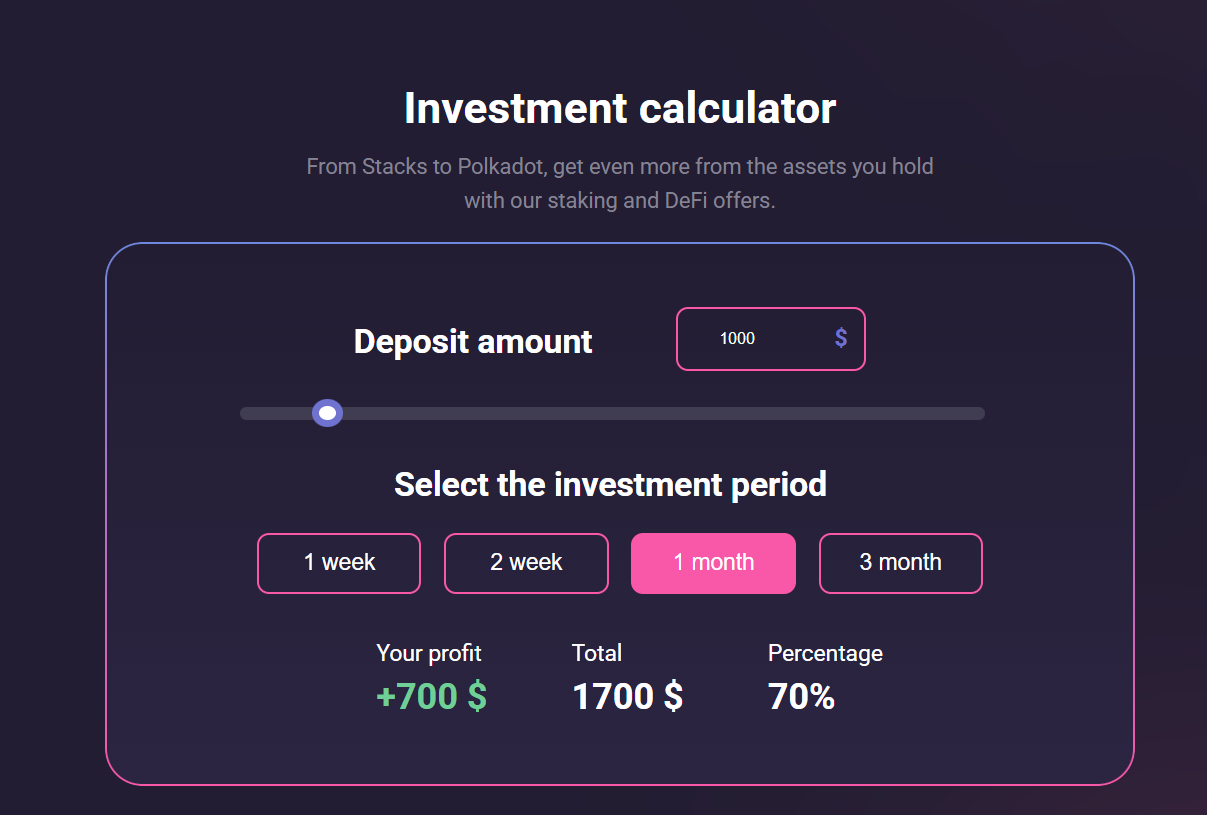This screenshot has height=815, width=1207.
Task: Click the Deposit amount label
Action: click(x=473, y=342)
